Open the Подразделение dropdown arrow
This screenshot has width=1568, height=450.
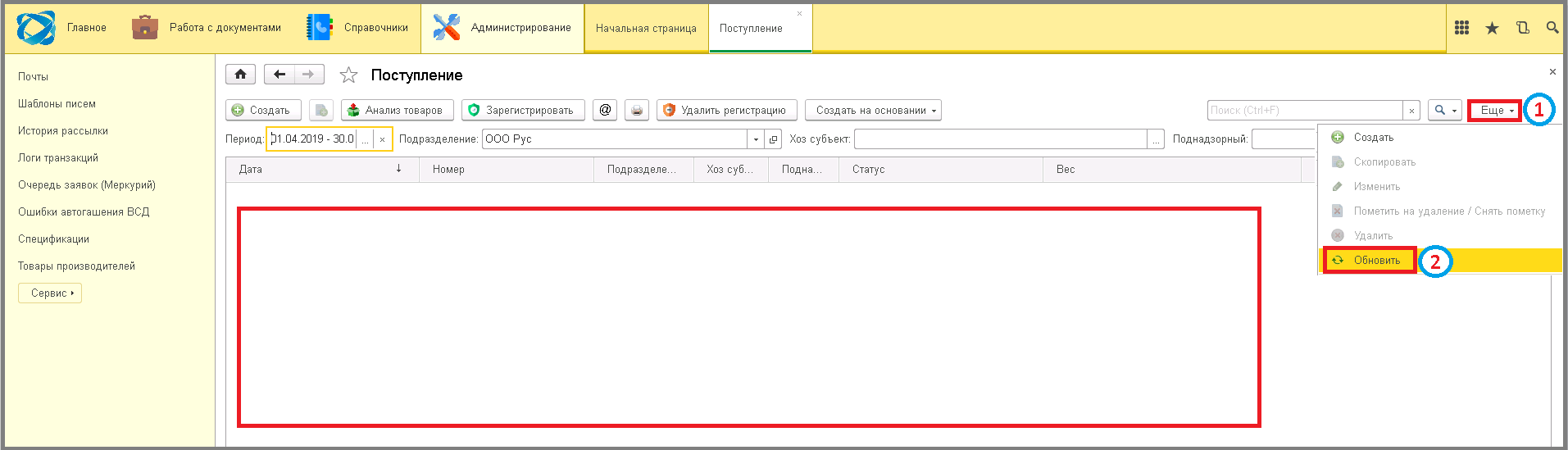click(756, 139)
